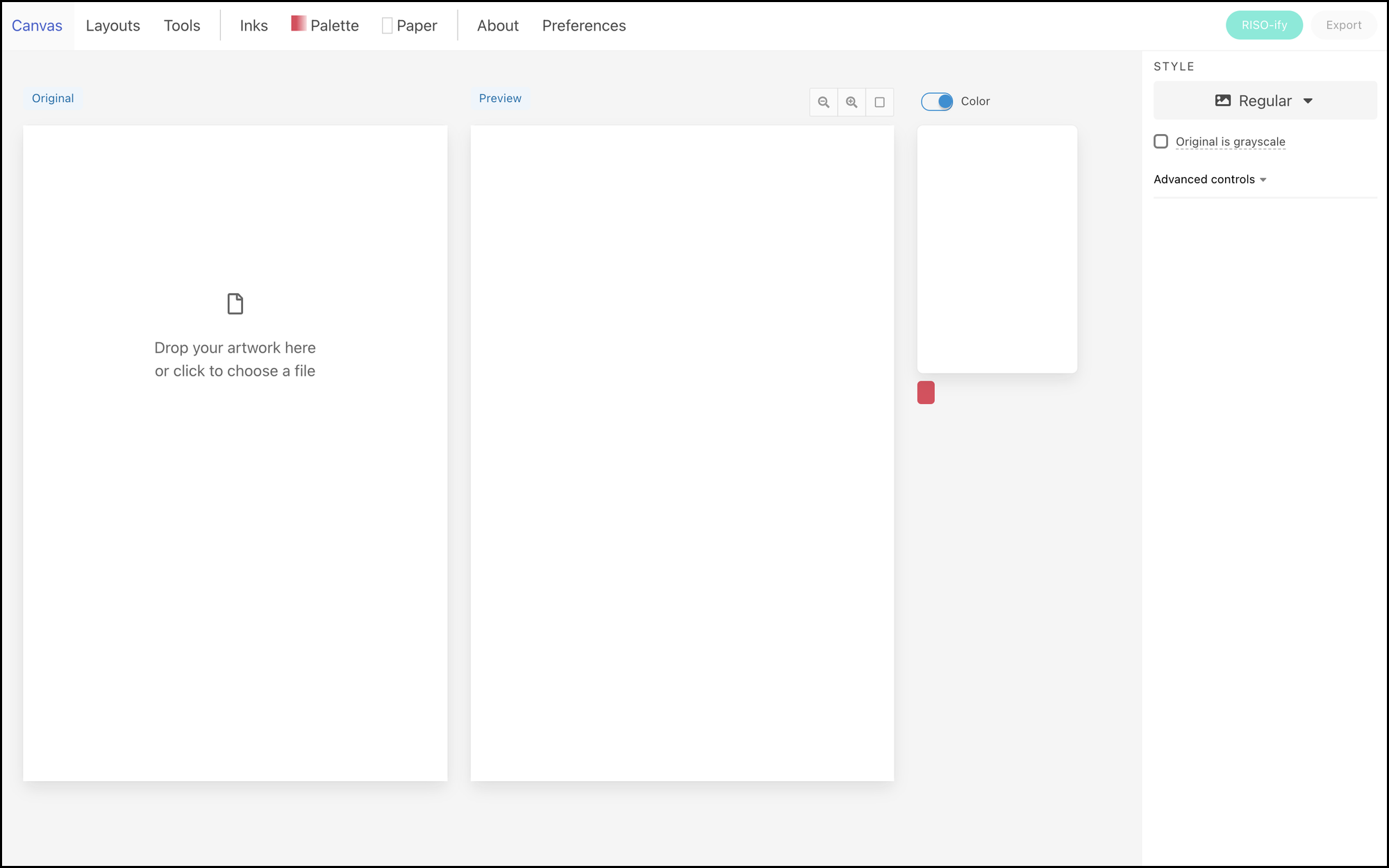Viewport: 1389px width, 868px height.
Task: Open the Tools tab
Action: click(x=182, y=26)
